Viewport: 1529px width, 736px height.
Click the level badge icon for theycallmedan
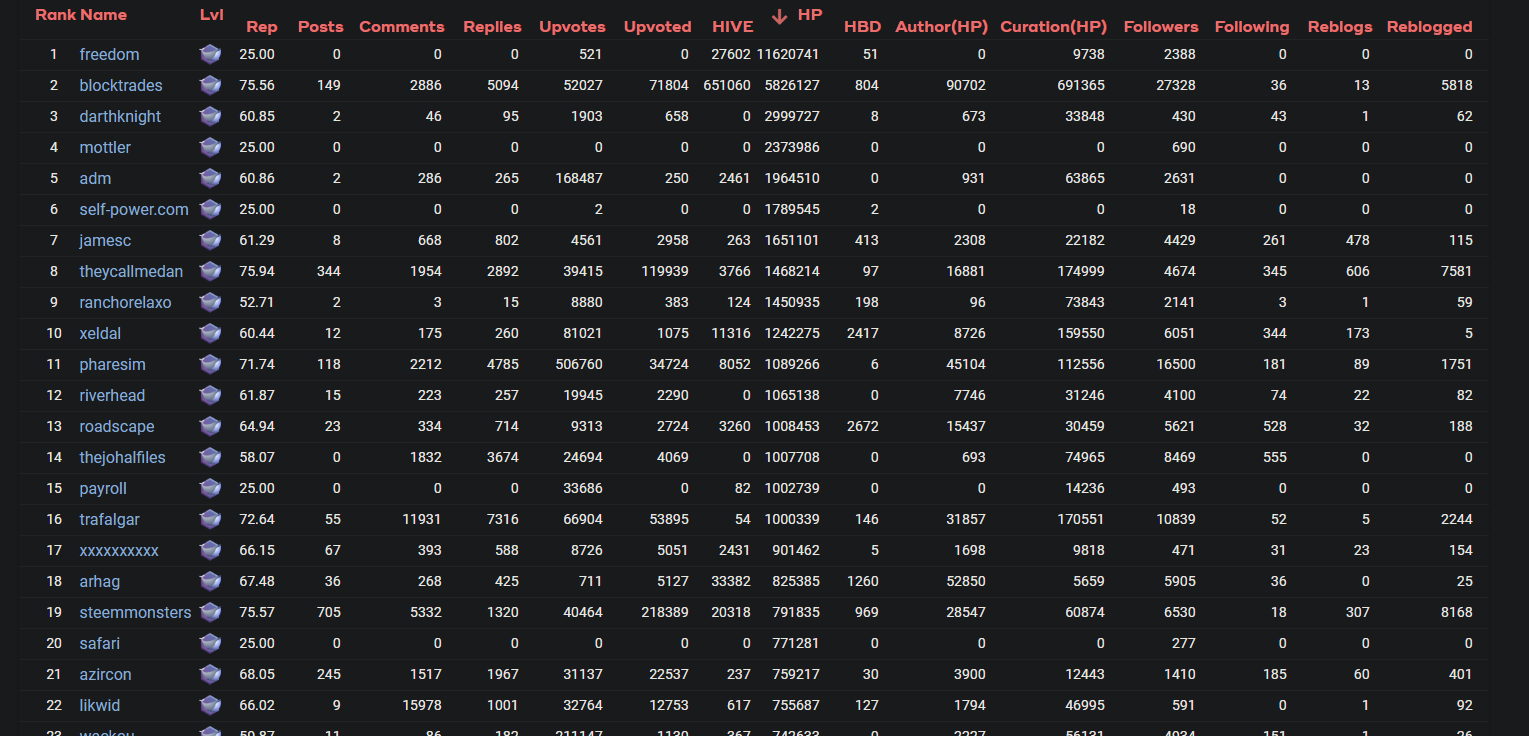coord(210,271)
